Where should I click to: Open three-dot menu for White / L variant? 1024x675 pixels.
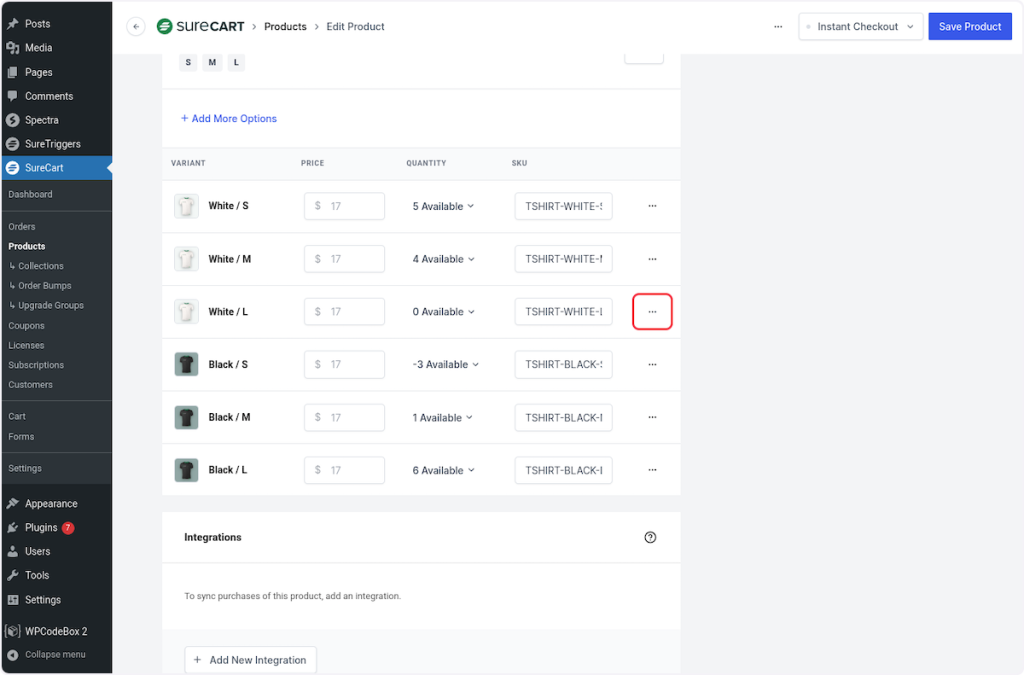coord(652,312)
